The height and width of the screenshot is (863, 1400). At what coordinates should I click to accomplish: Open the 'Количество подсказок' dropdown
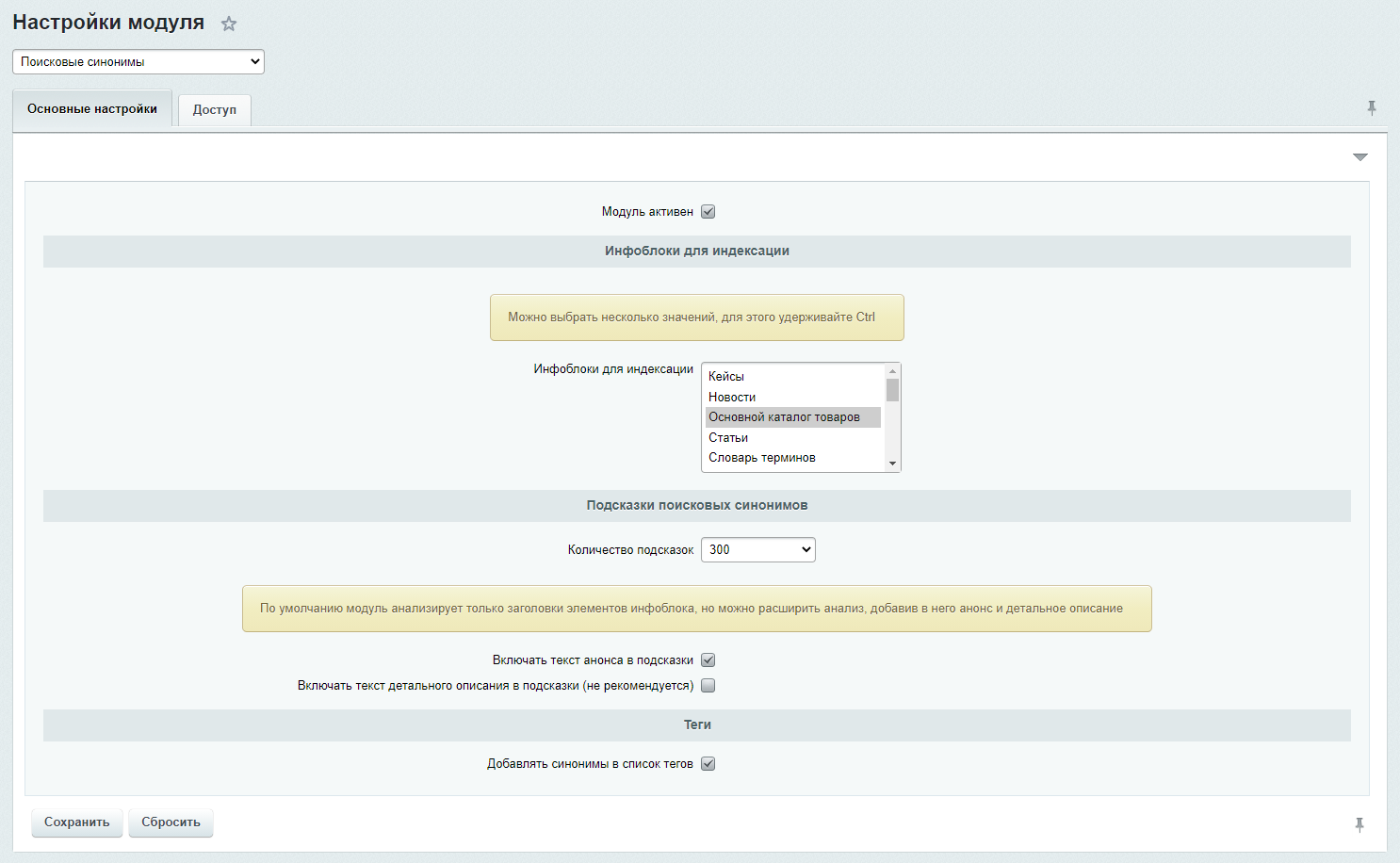pos(758,550)
